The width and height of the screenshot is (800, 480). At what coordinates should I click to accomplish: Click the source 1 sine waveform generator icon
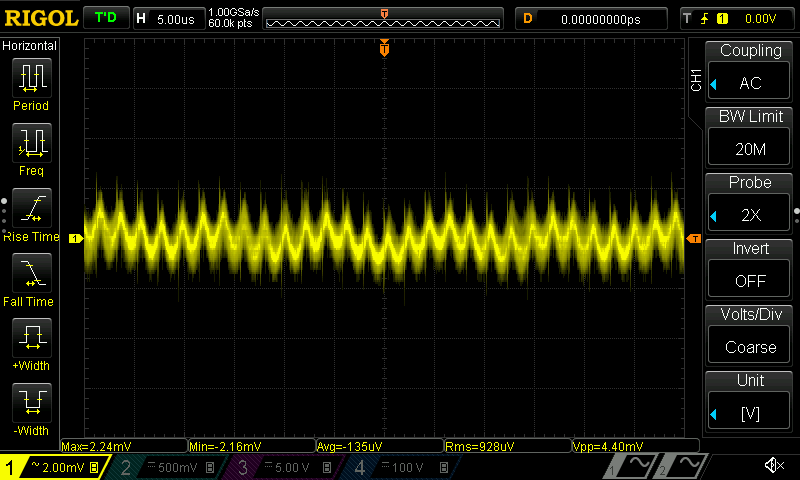point(631,465)
